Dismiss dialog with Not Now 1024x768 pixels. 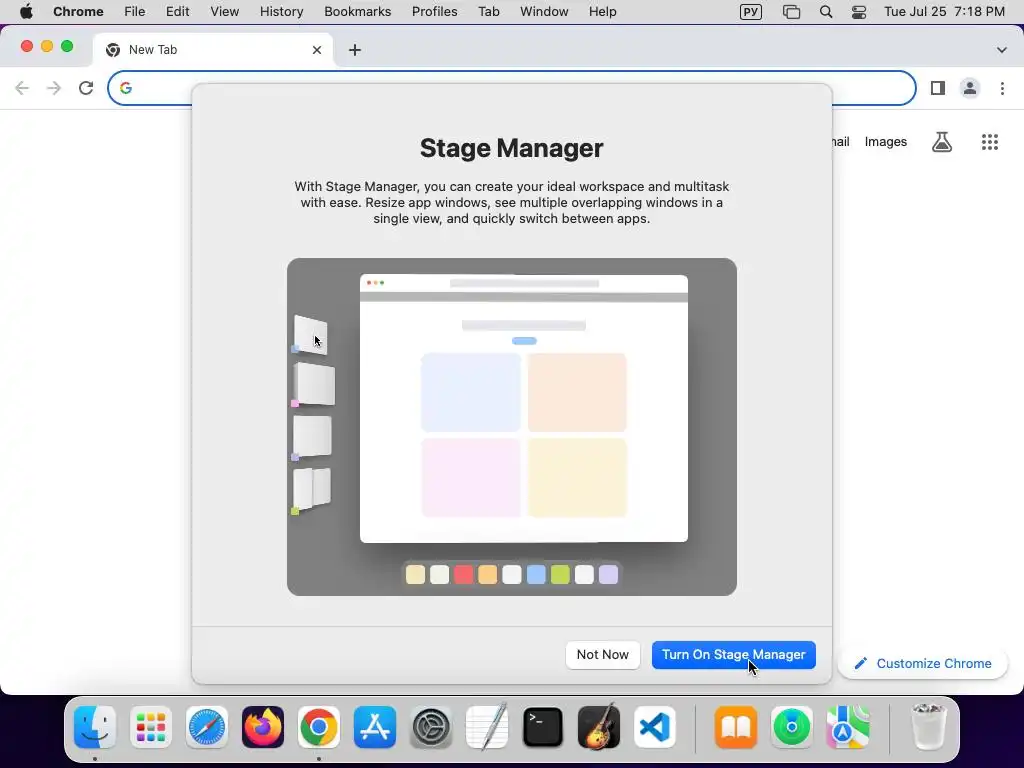point(602,654)
